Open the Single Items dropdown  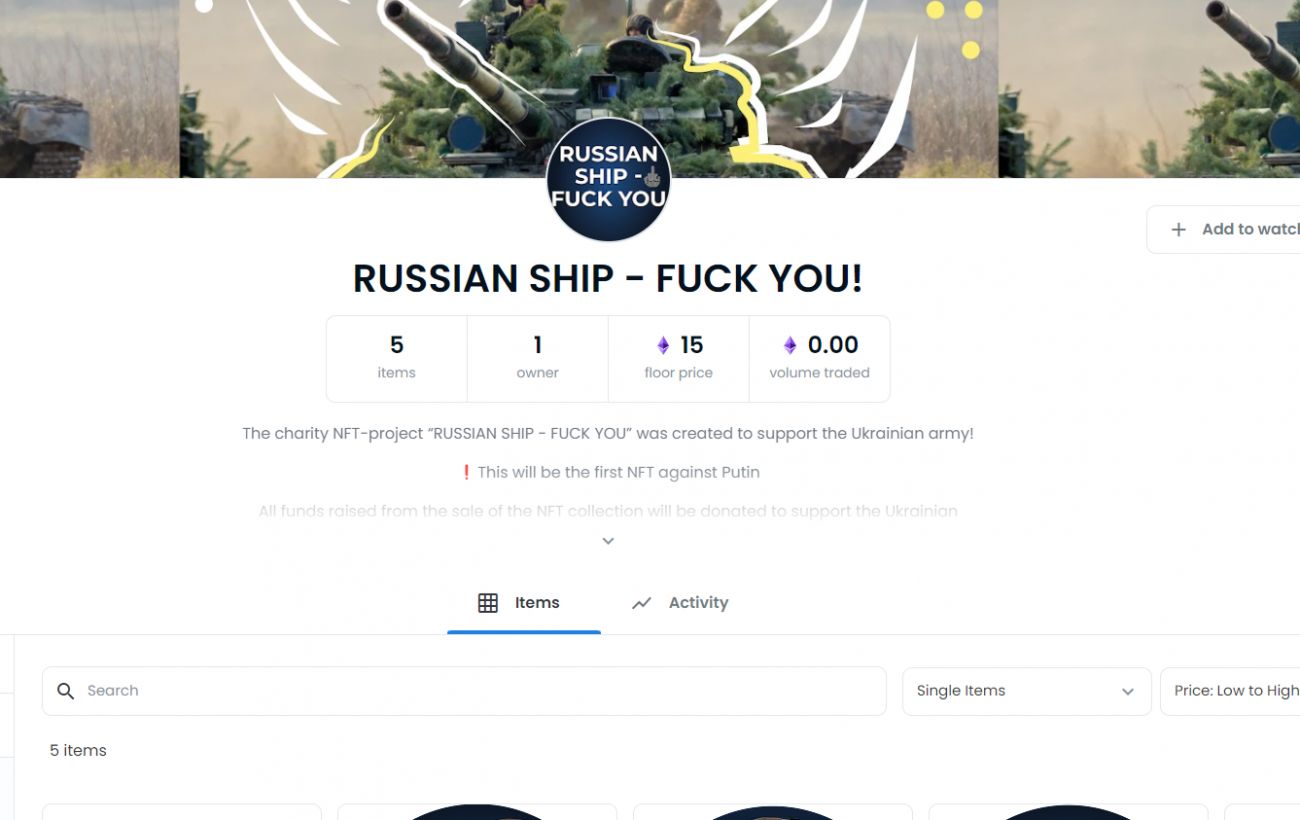click(1027, 691)
